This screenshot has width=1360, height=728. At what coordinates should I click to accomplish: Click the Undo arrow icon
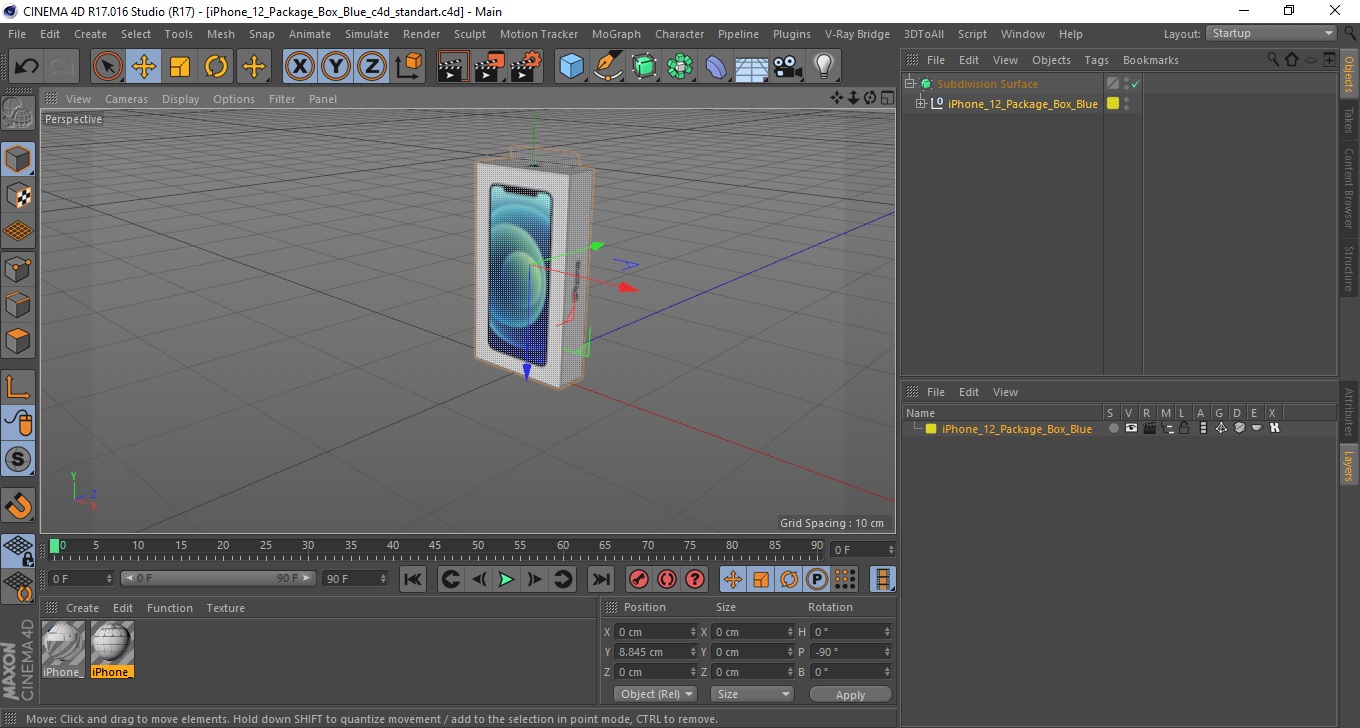27,67
